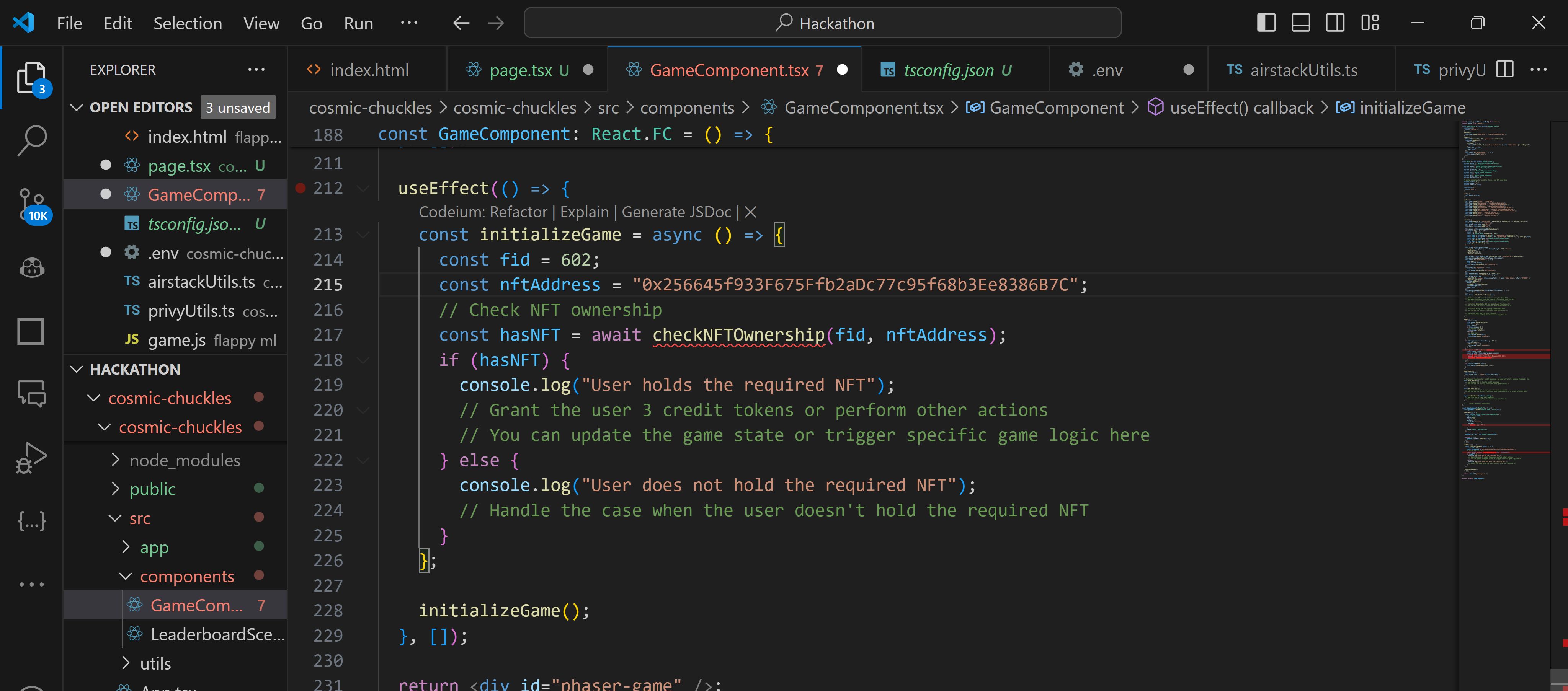Open Explorer views and more actions ellipsis

click(256, 69)
